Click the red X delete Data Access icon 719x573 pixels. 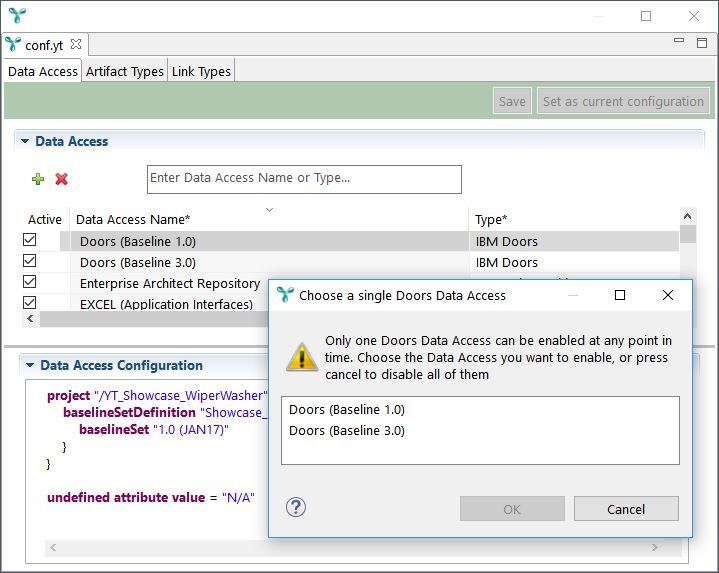click(61, 179)
